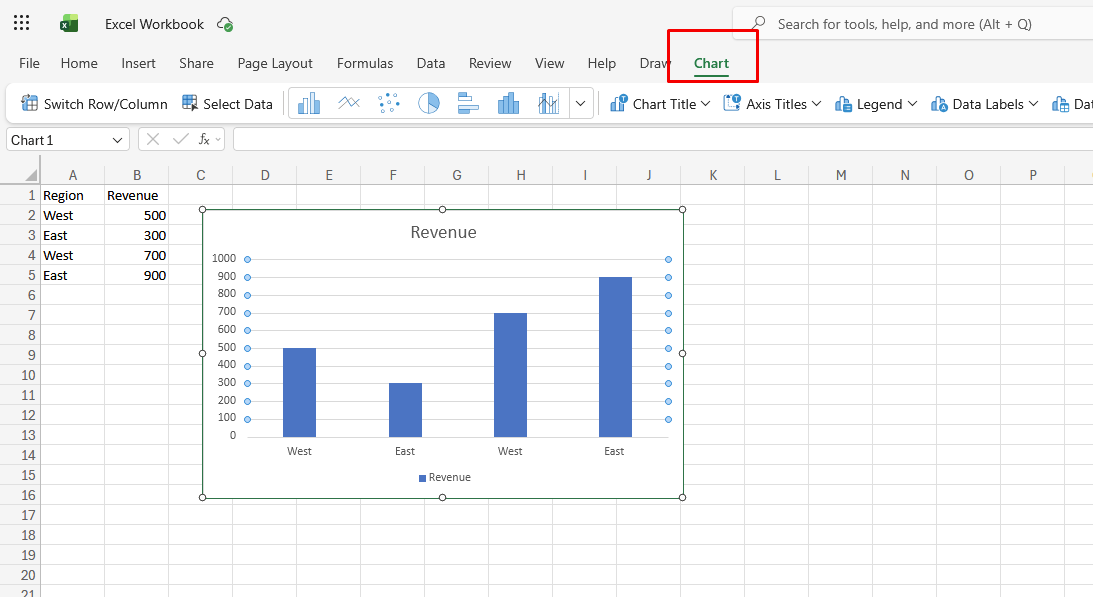Select column header A
This screenshot has height=597, width=1093.
coord(72,175)
